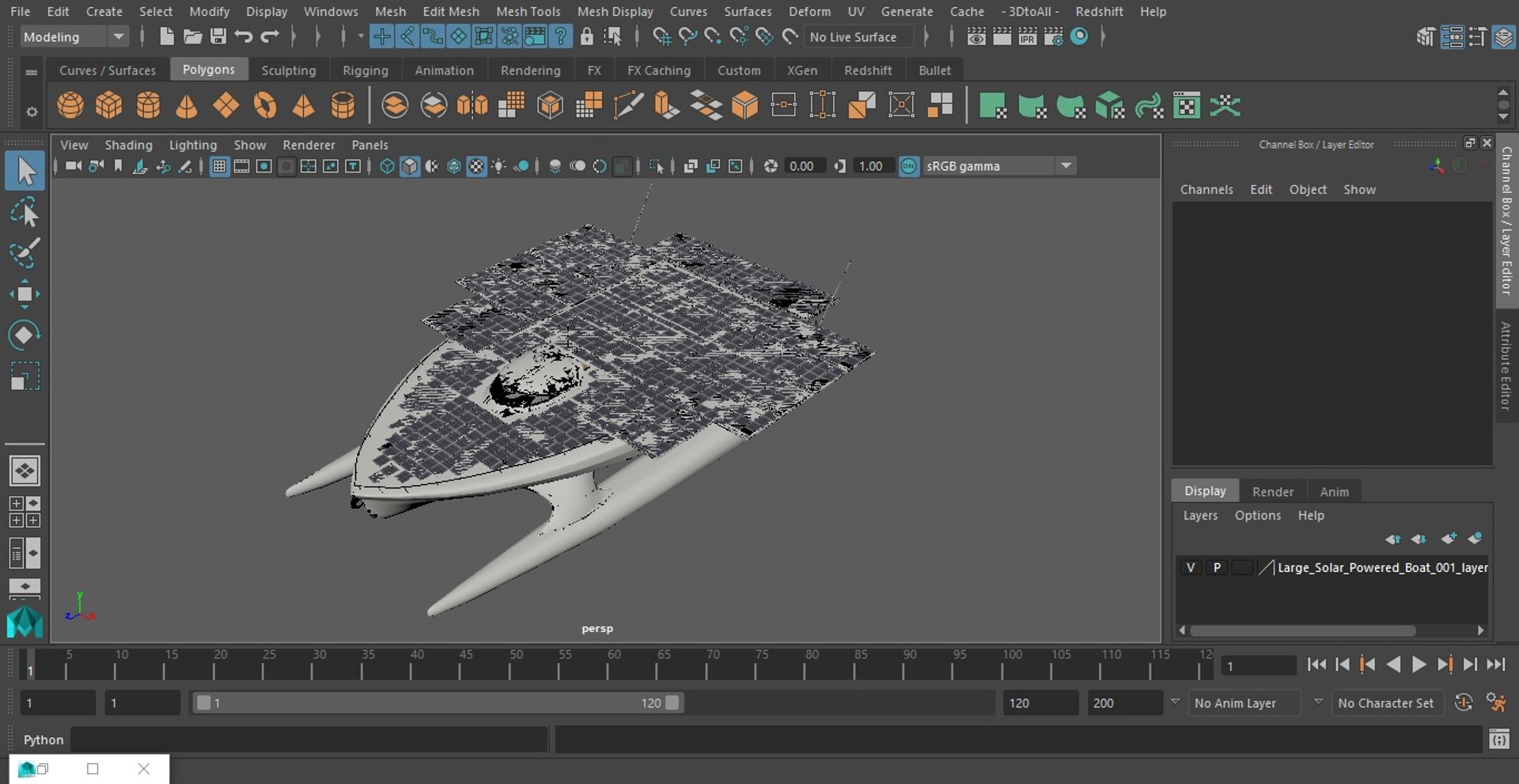Click the current frame input field
1519x784 pixels.
tap(1258, 665)
